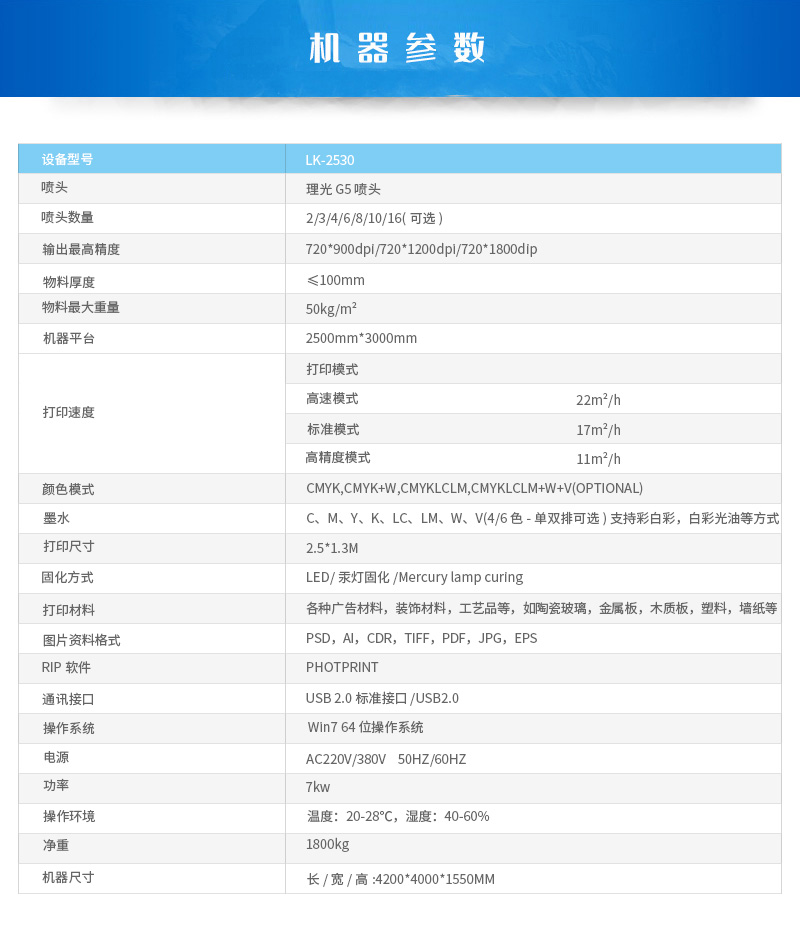The width and height of the screenshot is (800, 940).
Task: Select the USB 2.0 interface value
Action: click(382, 698)
